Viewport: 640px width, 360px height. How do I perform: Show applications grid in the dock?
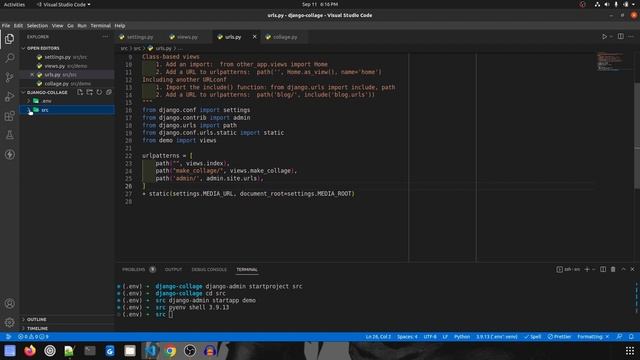tap(630, 351)
